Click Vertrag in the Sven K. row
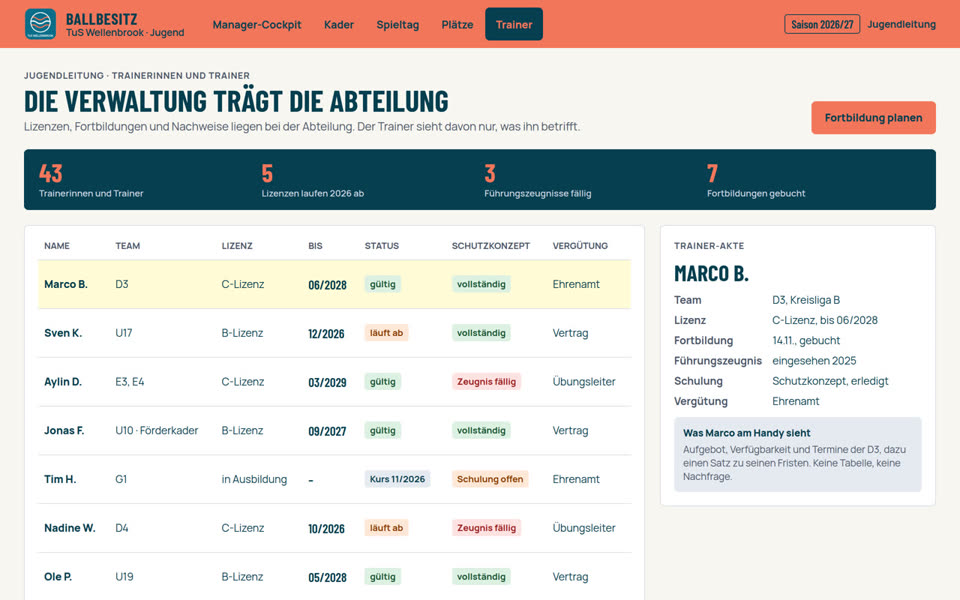Viewport: 960px width, 600px height. pos(570,333)
